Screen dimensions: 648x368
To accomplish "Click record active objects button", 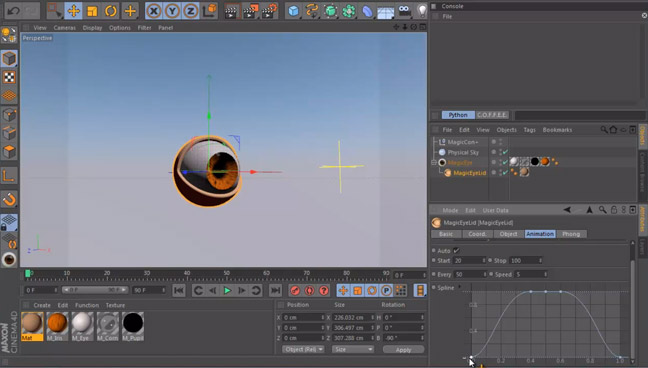I will pos(295,290).
